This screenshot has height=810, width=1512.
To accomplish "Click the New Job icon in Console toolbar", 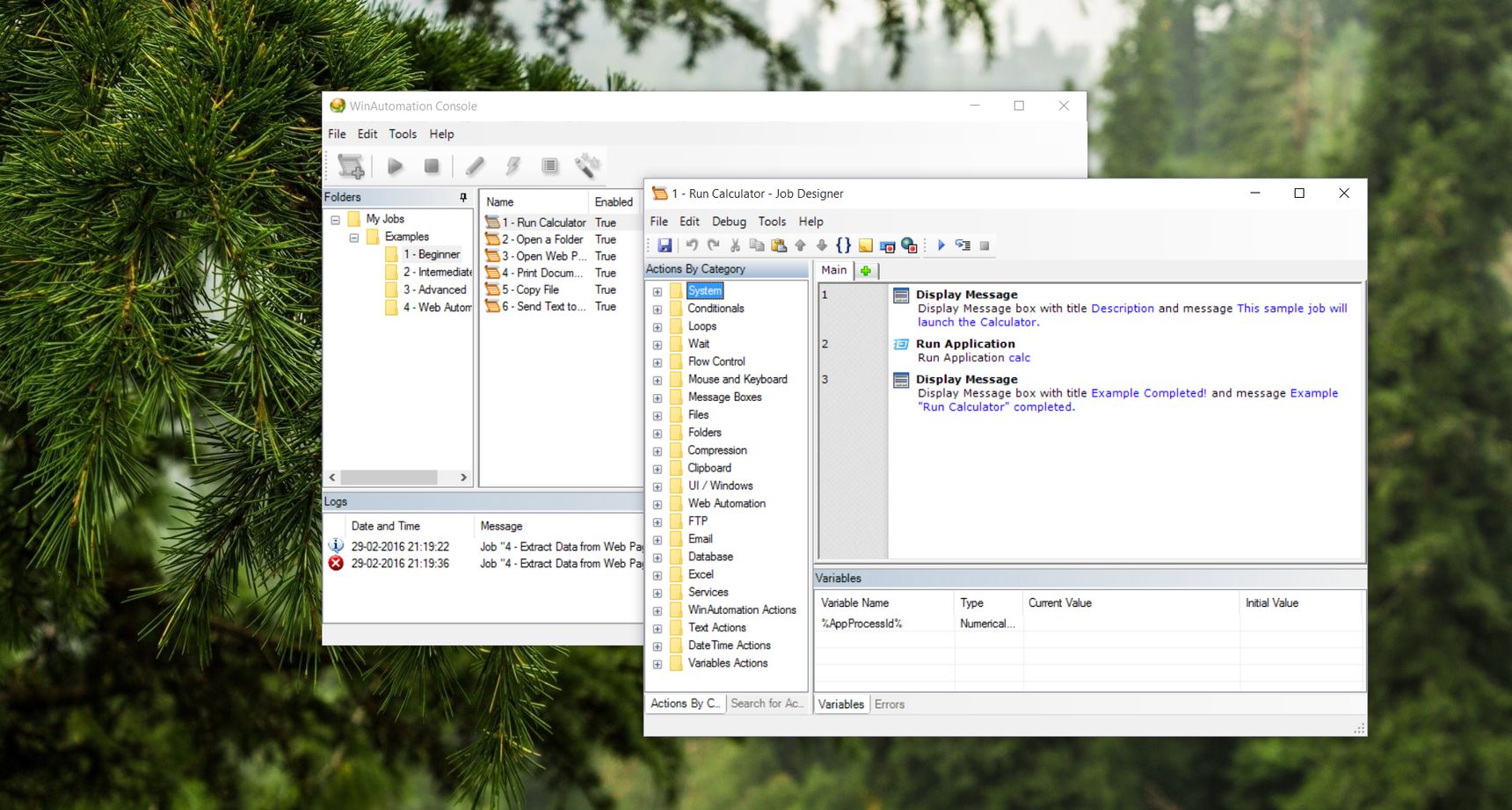I will 351,165.
